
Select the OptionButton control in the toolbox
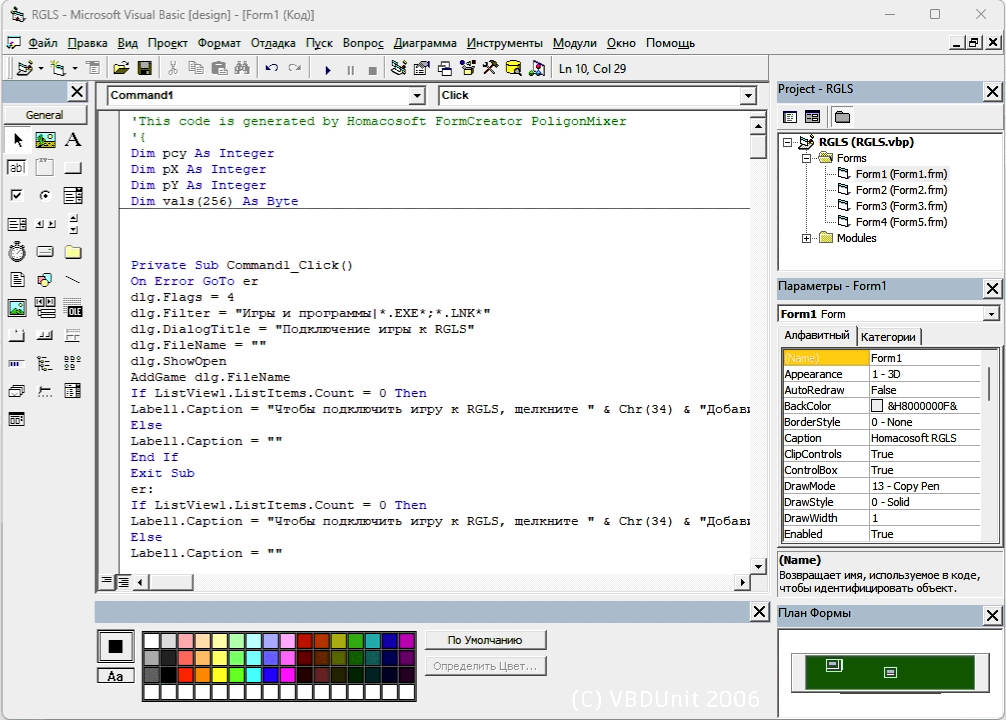45,196
